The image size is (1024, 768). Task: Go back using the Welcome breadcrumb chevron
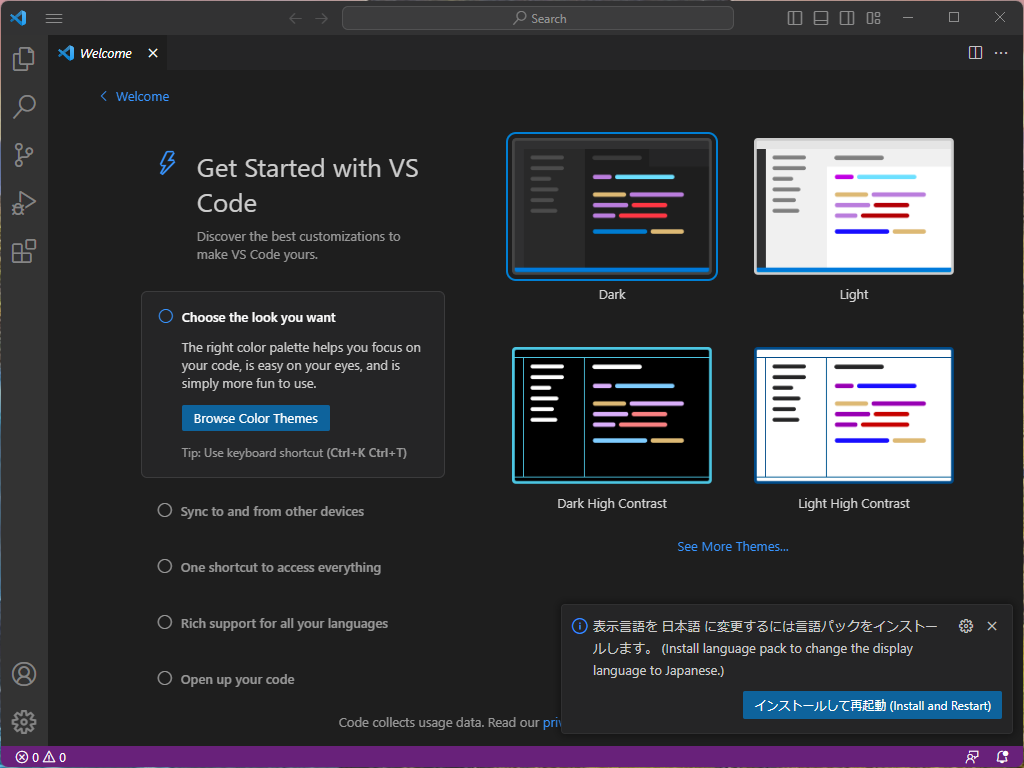(103, 96)
